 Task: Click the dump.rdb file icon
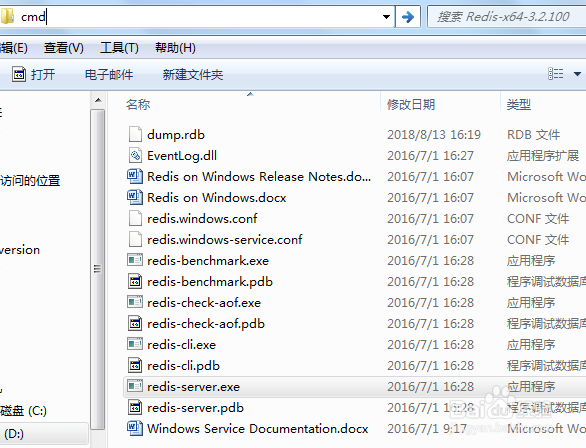pyautogui.click(x=135, y=134)
